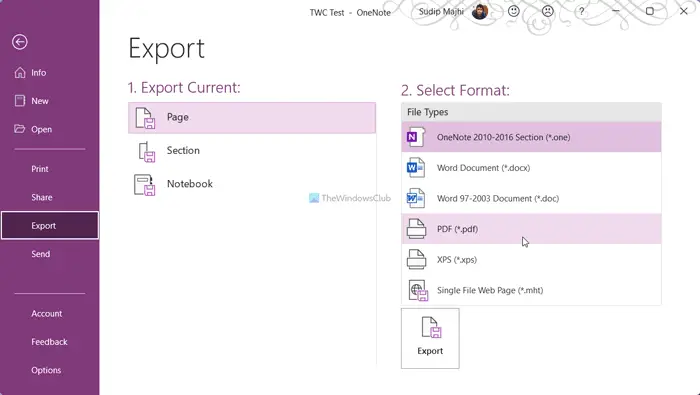
Task: Open the New tab
Action: [50, 101]
